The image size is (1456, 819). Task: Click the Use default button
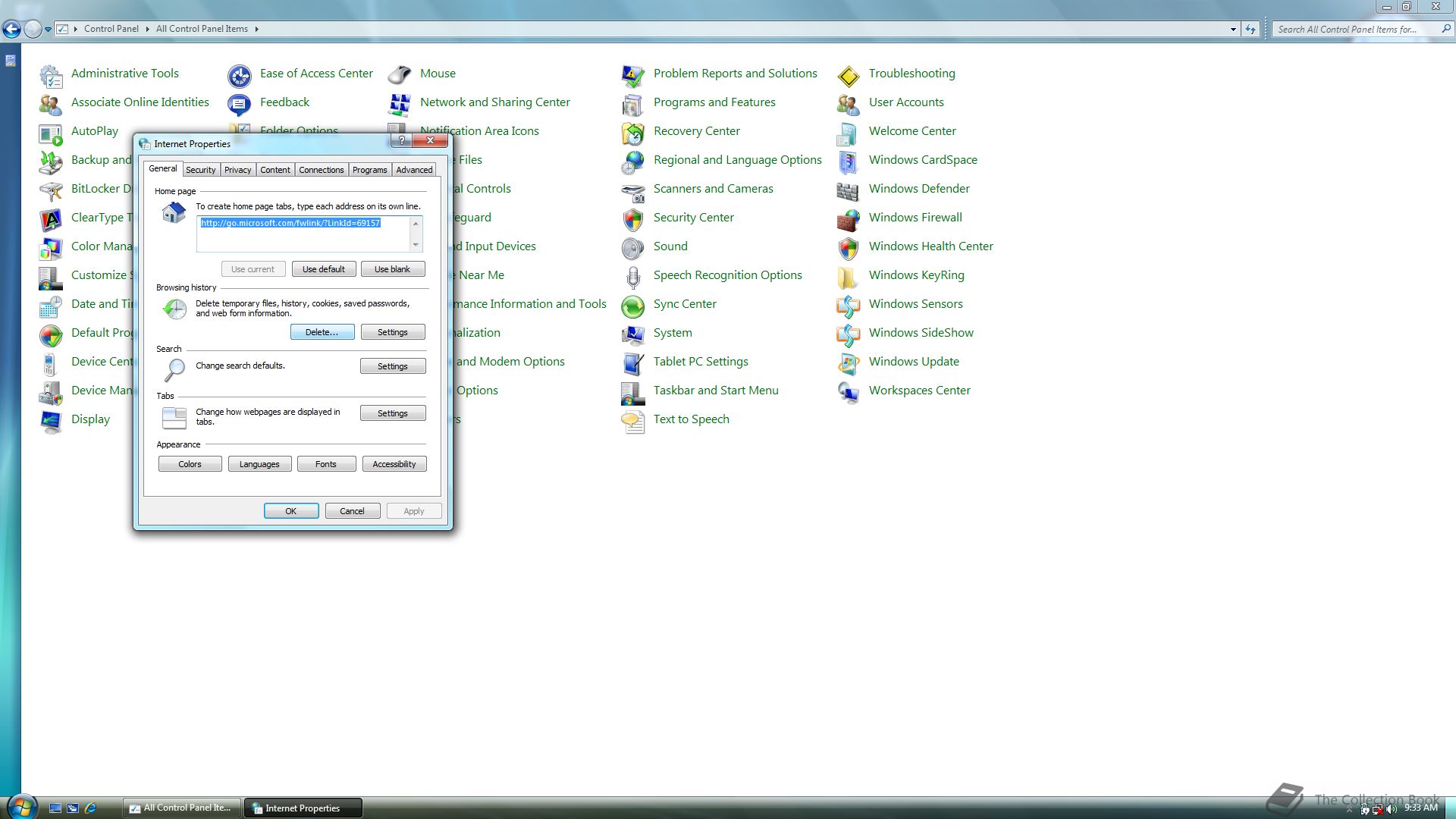coord(324,269)
